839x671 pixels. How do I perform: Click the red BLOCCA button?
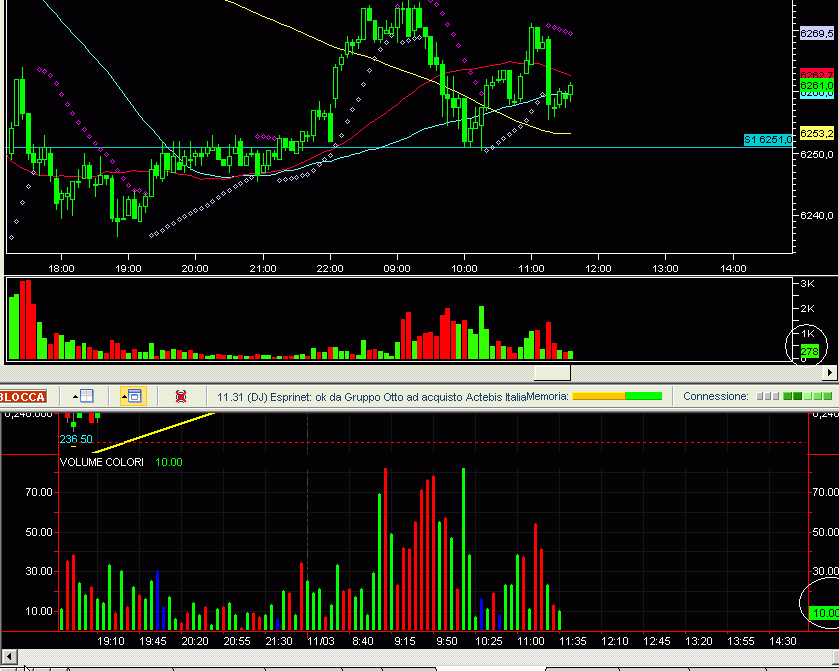pos(22,397)
